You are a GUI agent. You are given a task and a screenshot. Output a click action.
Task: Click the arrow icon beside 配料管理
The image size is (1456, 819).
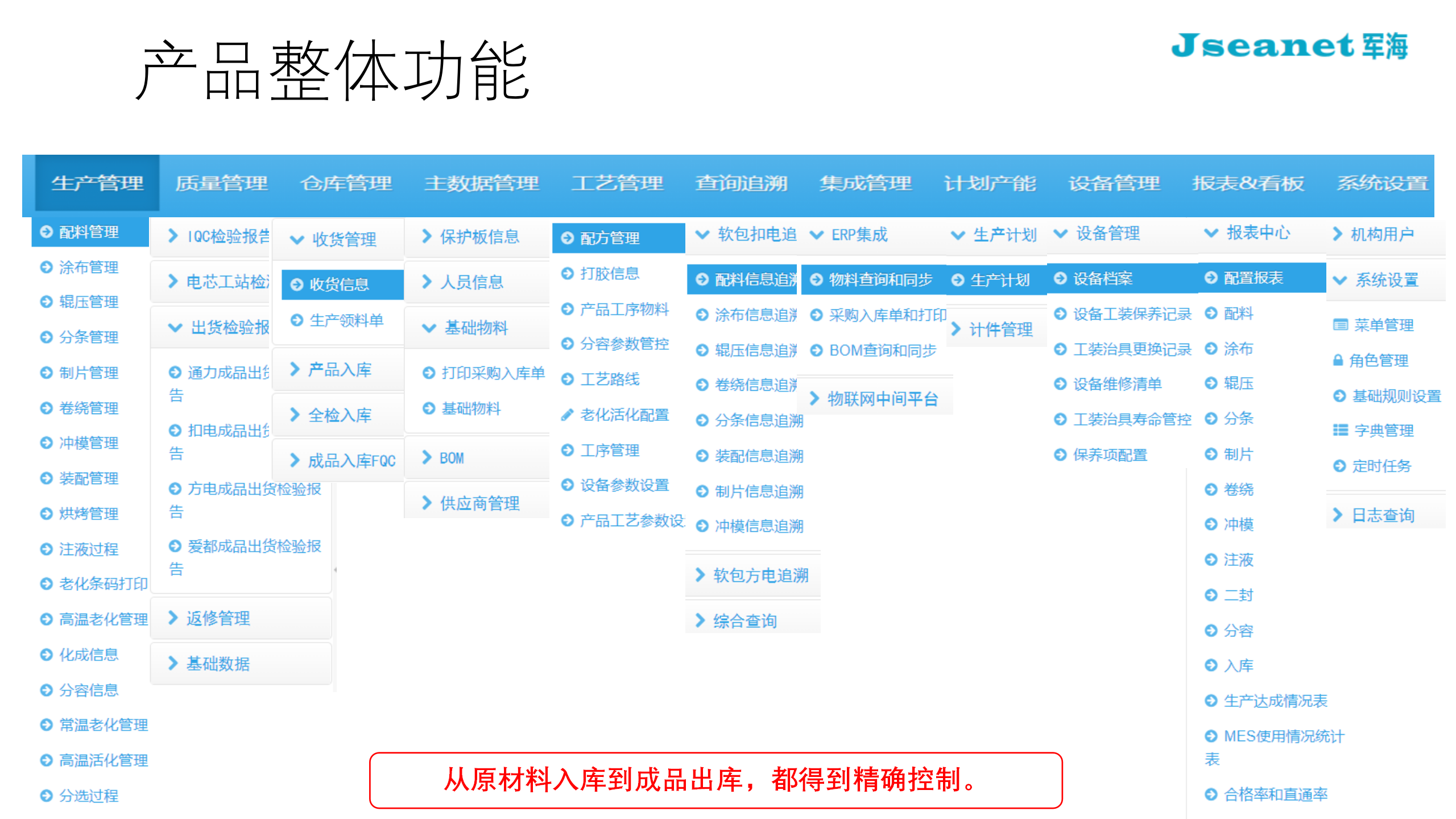46,231
